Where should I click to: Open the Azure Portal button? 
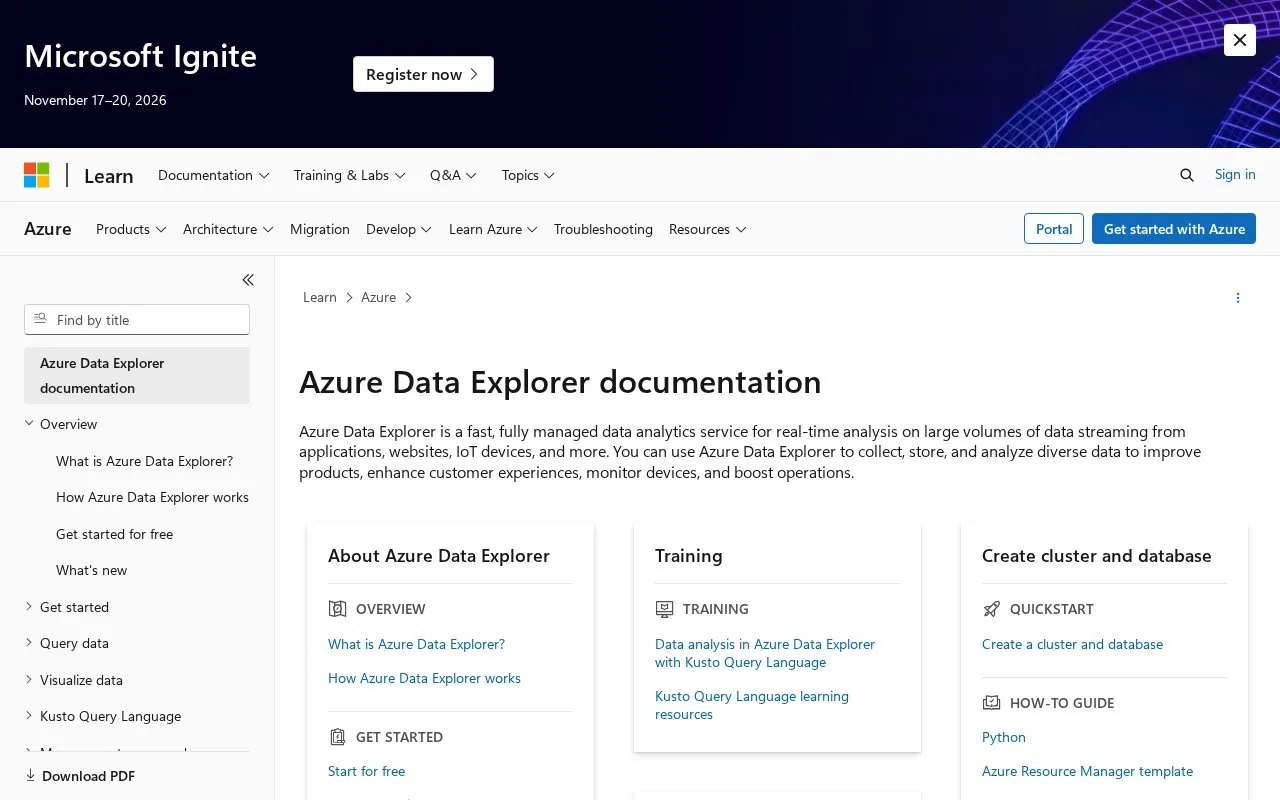point(1054,229)
